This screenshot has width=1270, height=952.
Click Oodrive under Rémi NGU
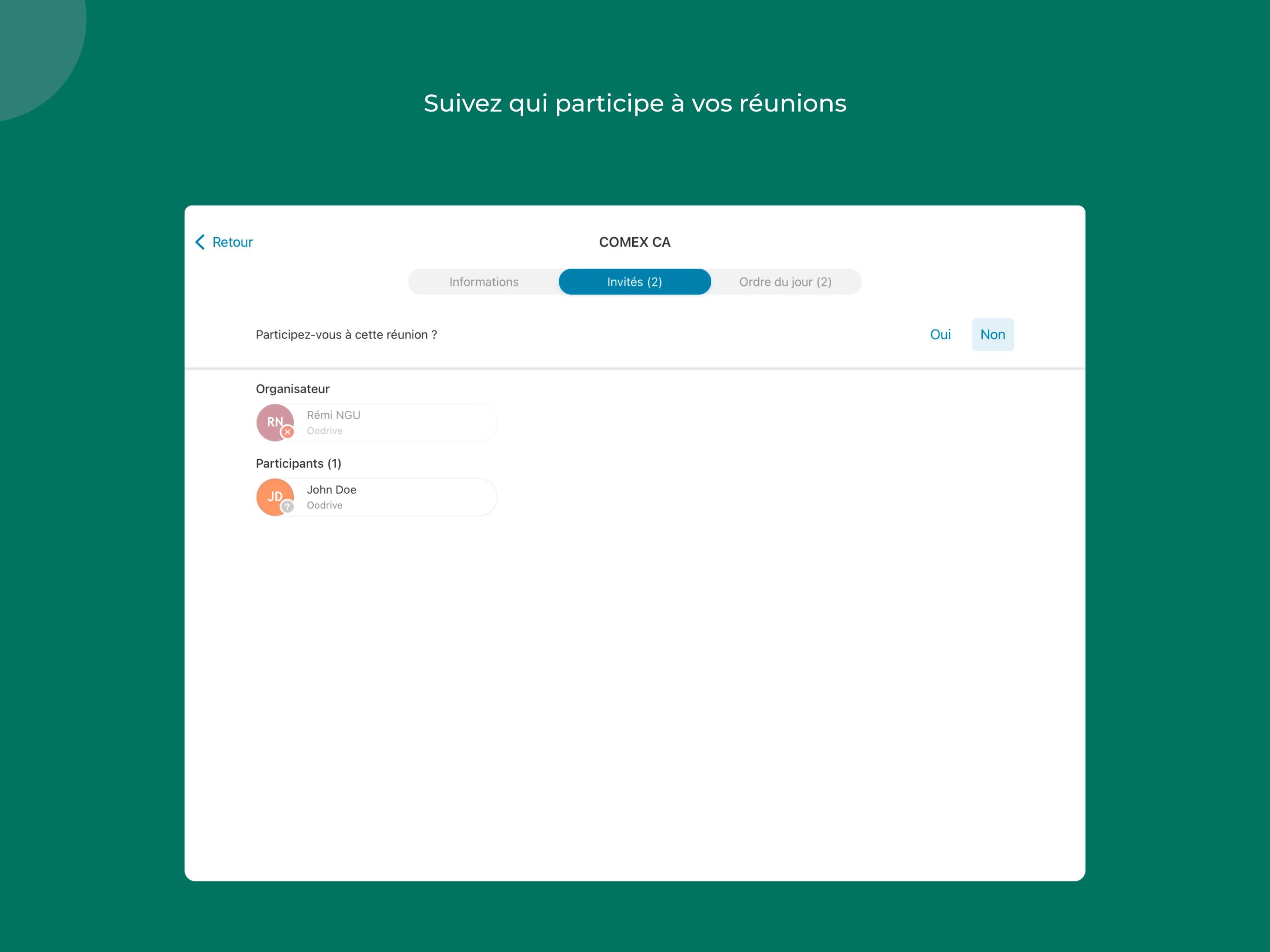[324, 430]
